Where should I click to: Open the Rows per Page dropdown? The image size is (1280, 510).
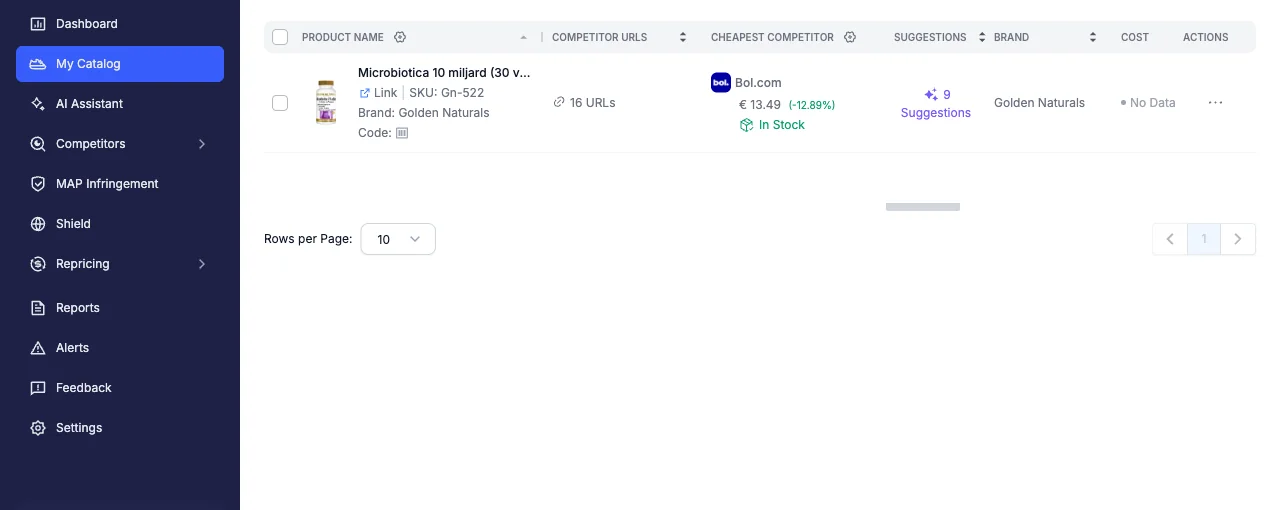[398, 239]
